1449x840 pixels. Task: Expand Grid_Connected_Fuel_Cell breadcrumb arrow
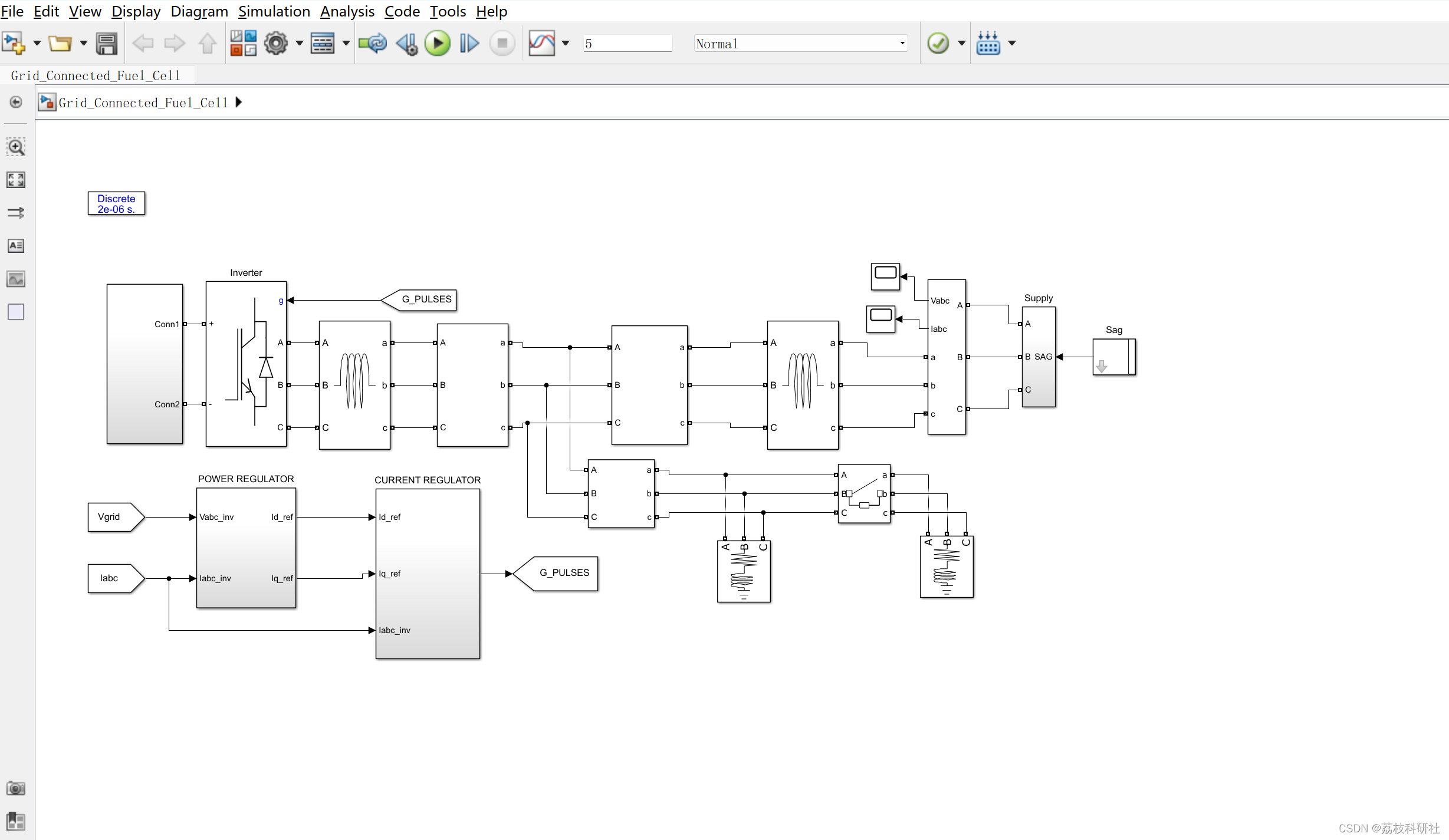(x=239, y=102)
